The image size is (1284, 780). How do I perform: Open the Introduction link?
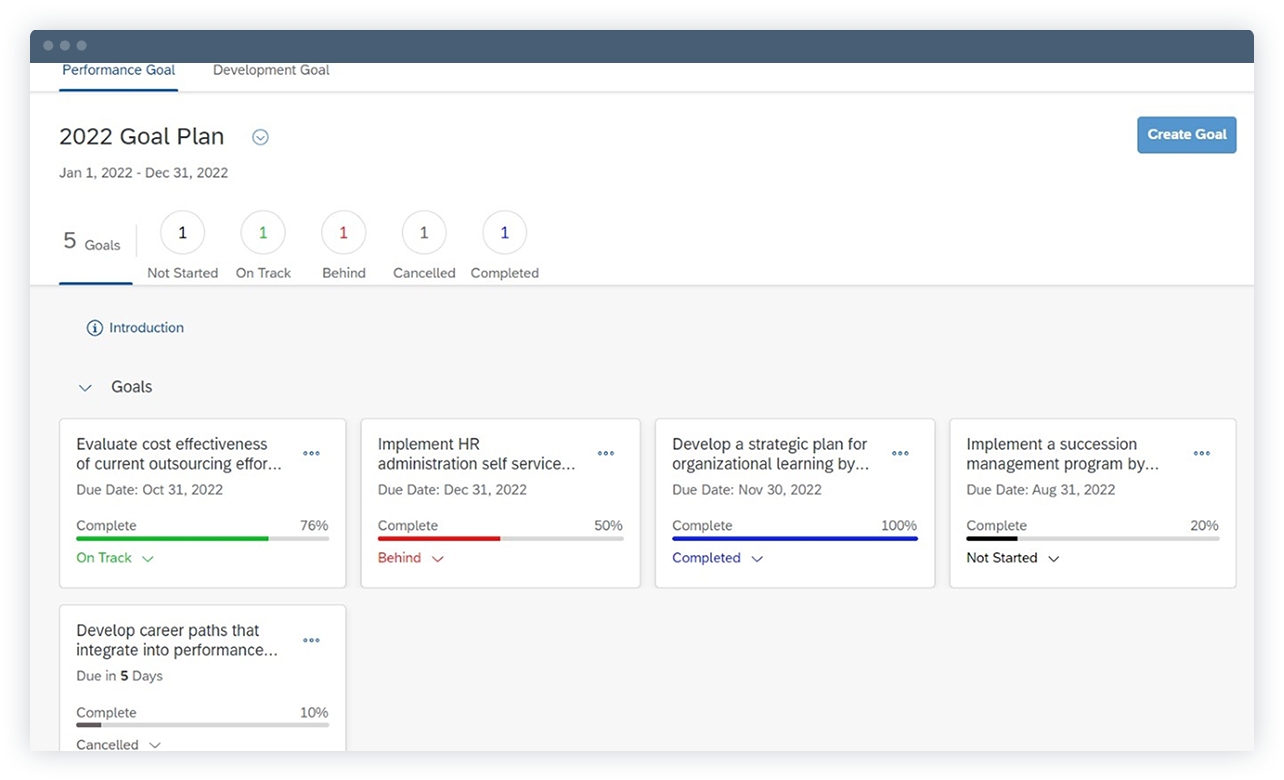tap(146, 327)
